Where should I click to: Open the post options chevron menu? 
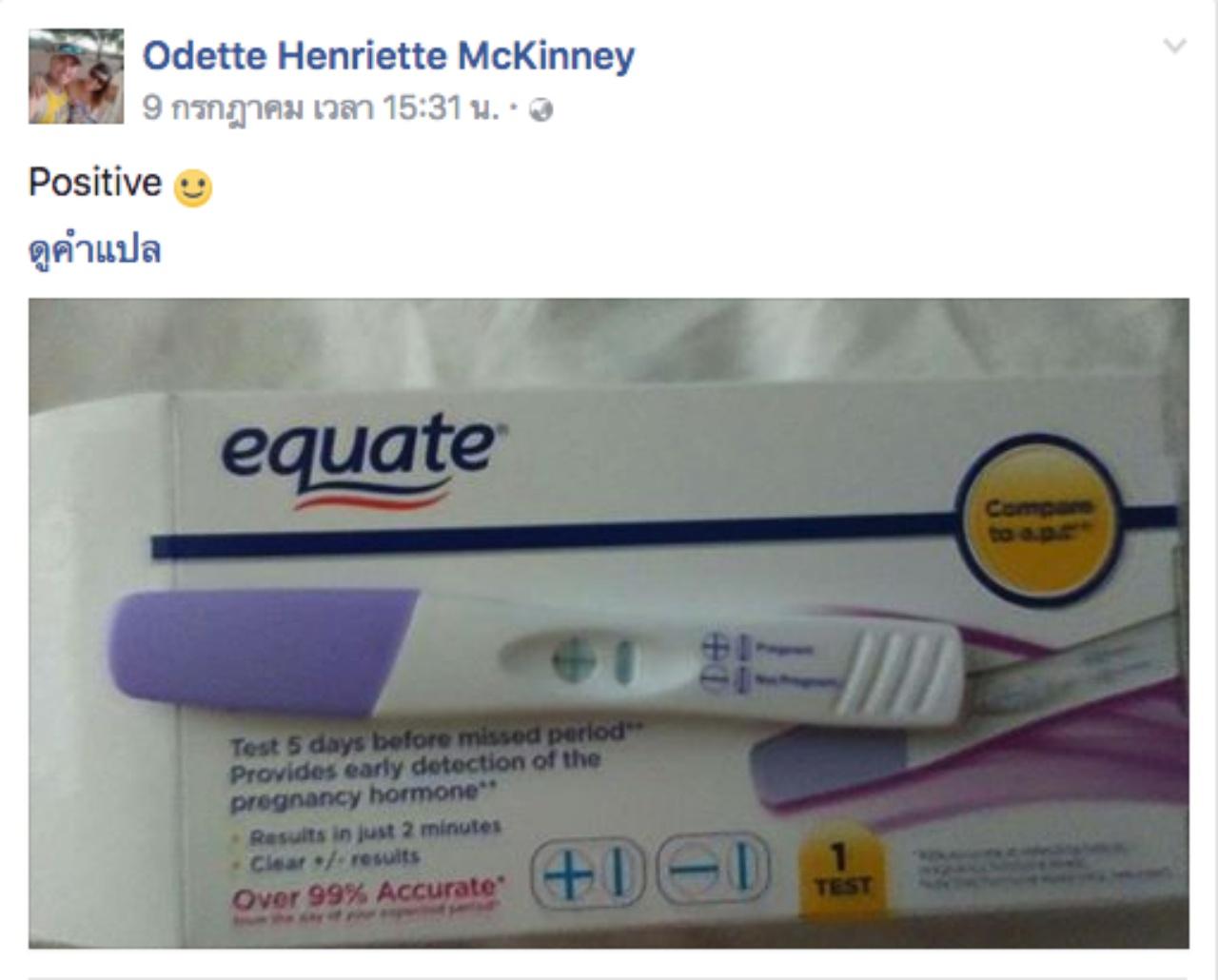click(1175, 46)
